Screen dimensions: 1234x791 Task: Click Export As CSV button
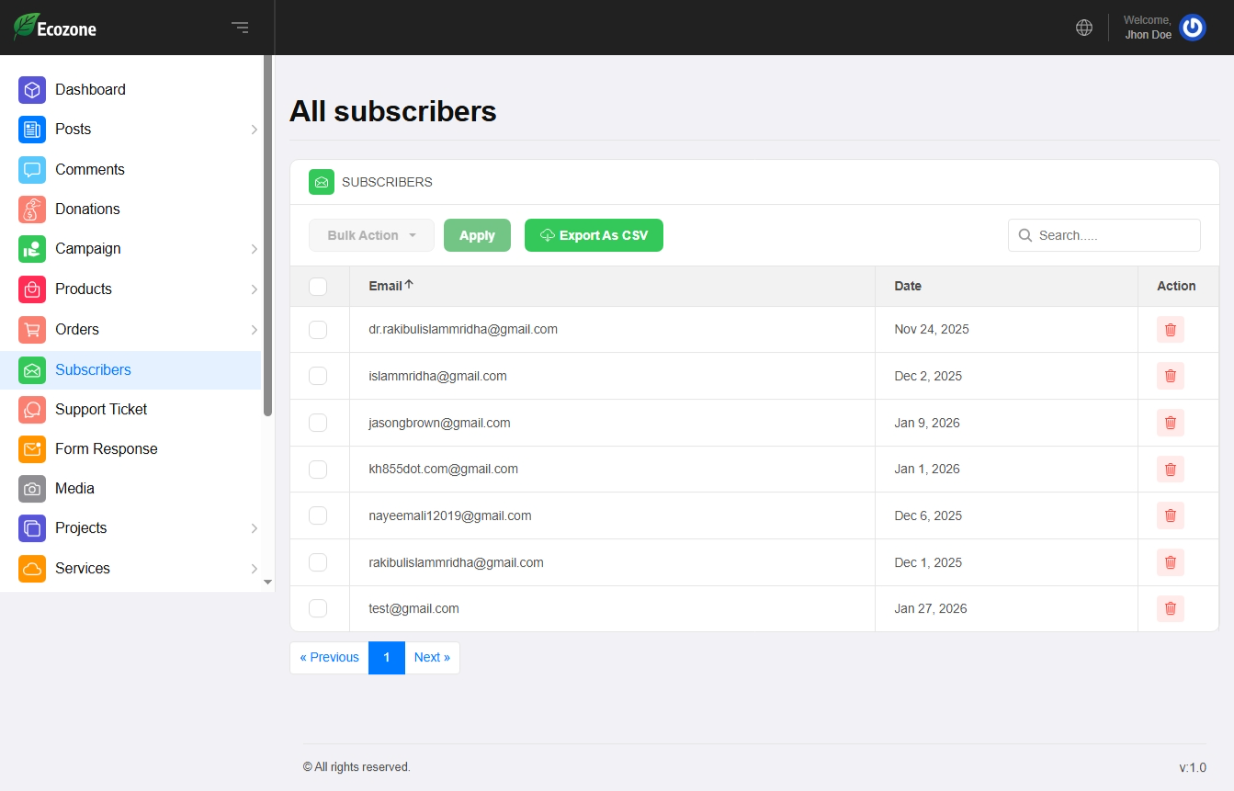593,236
